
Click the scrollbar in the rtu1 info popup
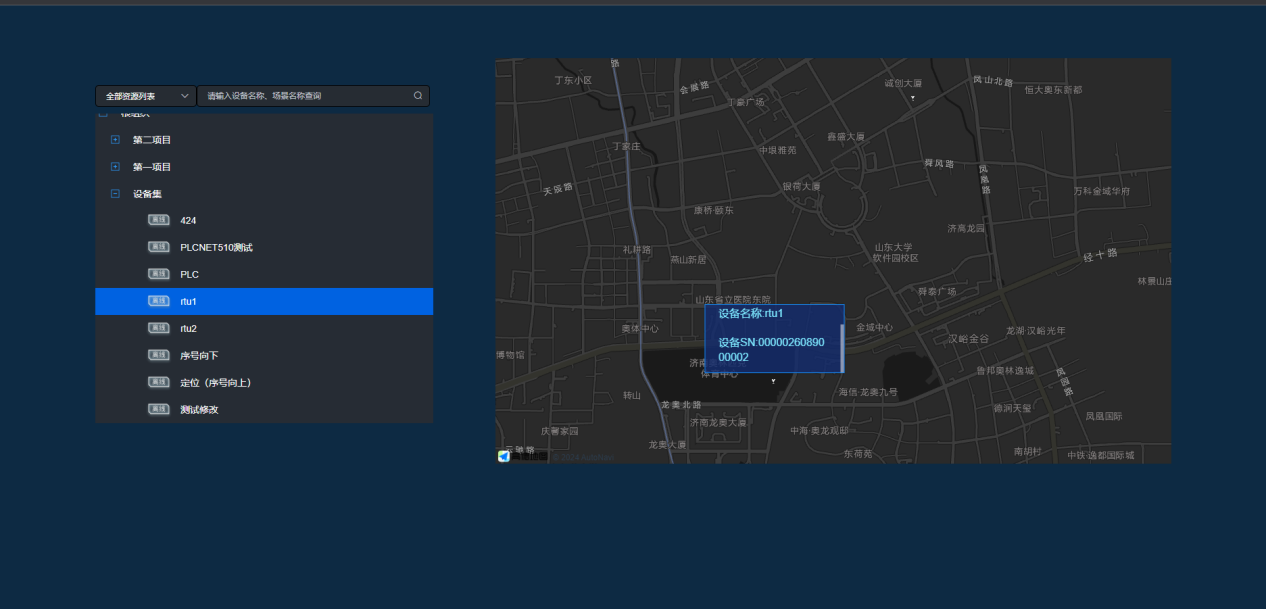(842, 346)
